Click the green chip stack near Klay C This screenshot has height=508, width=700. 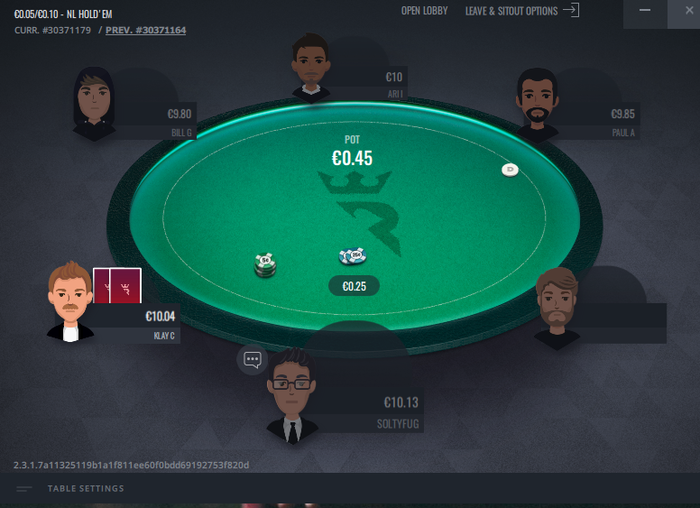pos(265,265)
